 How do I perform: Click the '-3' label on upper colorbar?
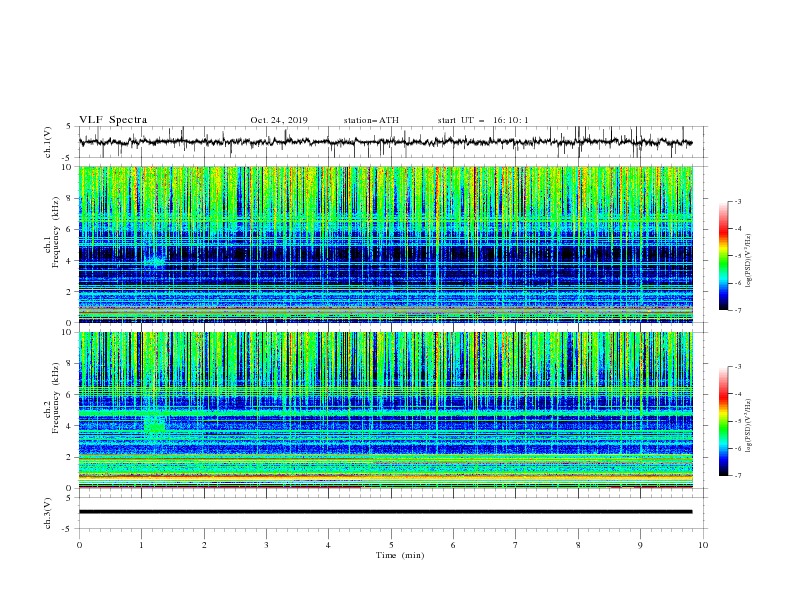coord(738,201)
